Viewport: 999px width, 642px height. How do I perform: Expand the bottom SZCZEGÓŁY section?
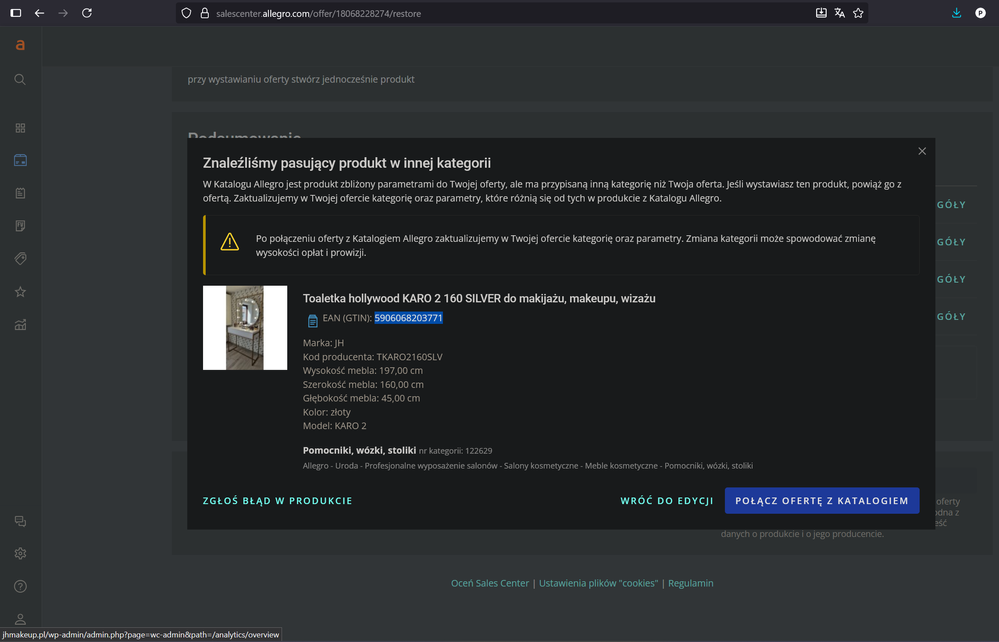click(x=950, y=316)
